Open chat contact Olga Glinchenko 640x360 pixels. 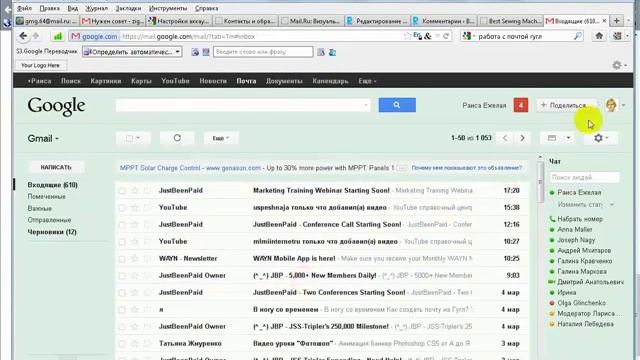click(581, 303)
